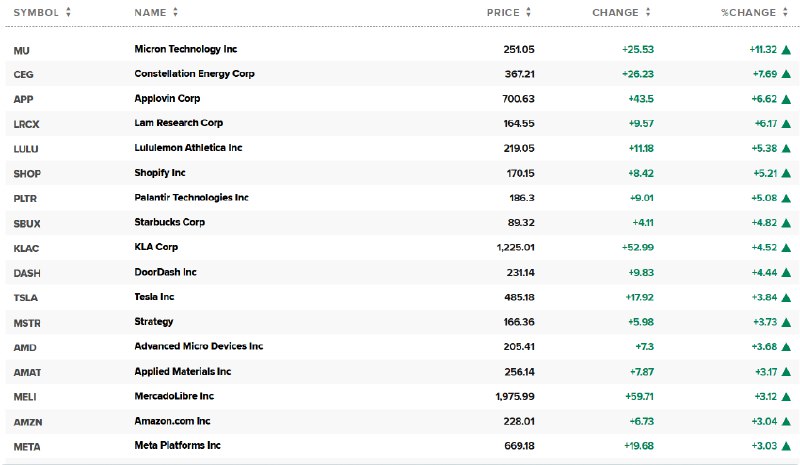Select the change value +43.5
This screenshot has width=800, height=465.
[x=641, y=99]
